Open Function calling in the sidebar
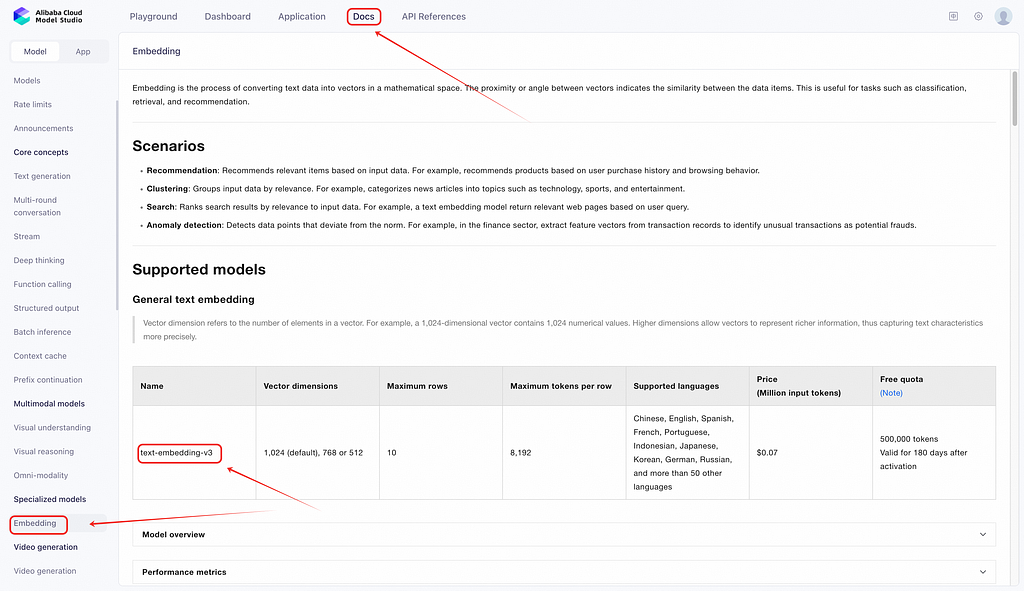The width and height of the screenshot is (1024, 591). pos(42,284)
